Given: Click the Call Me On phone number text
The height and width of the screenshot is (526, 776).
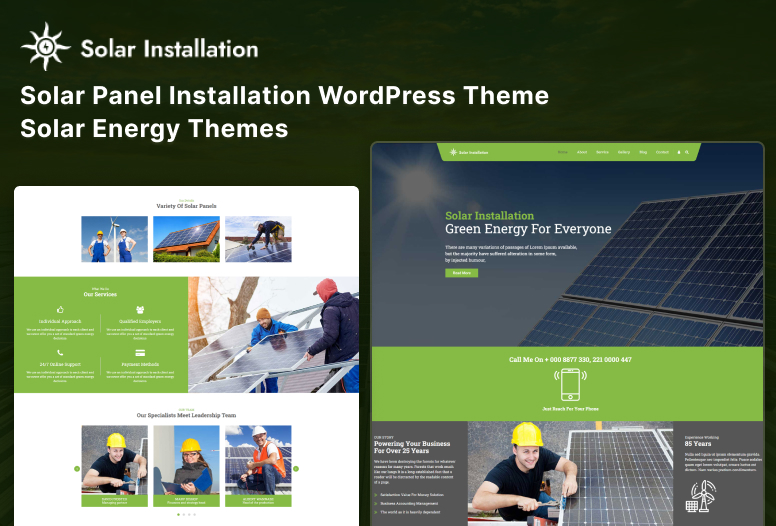Looking at the screenshot, I should [570, 359].
